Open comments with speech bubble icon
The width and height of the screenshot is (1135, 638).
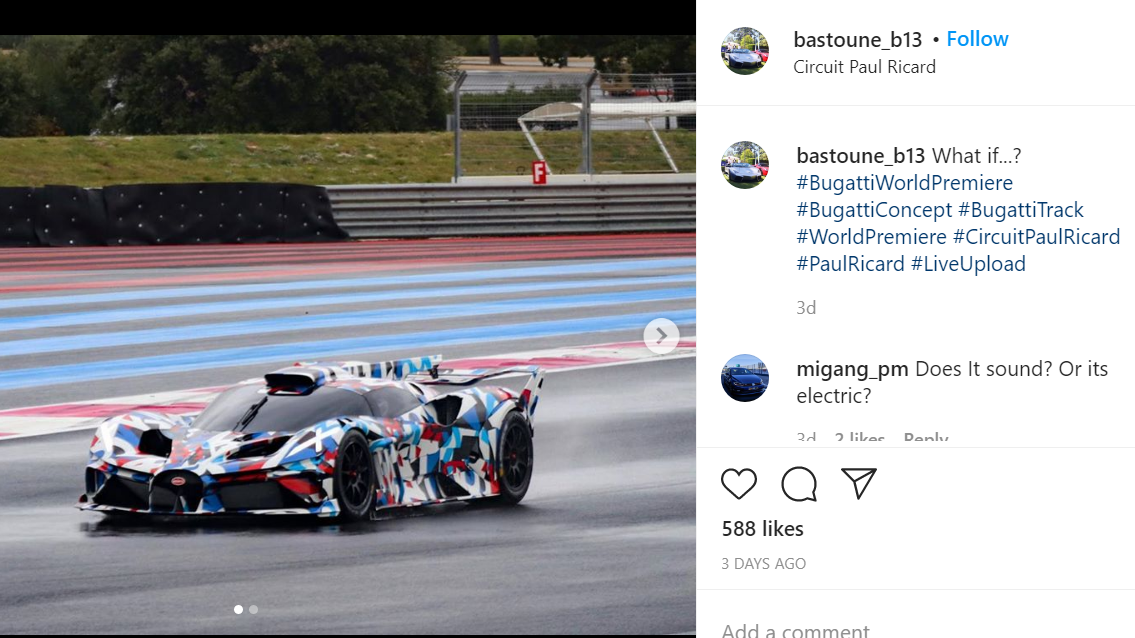[798, 484]
